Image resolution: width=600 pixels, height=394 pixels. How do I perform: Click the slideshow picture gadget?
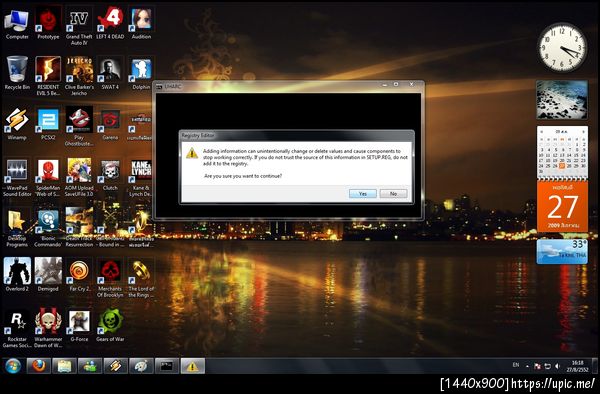[x=562, y=99]
